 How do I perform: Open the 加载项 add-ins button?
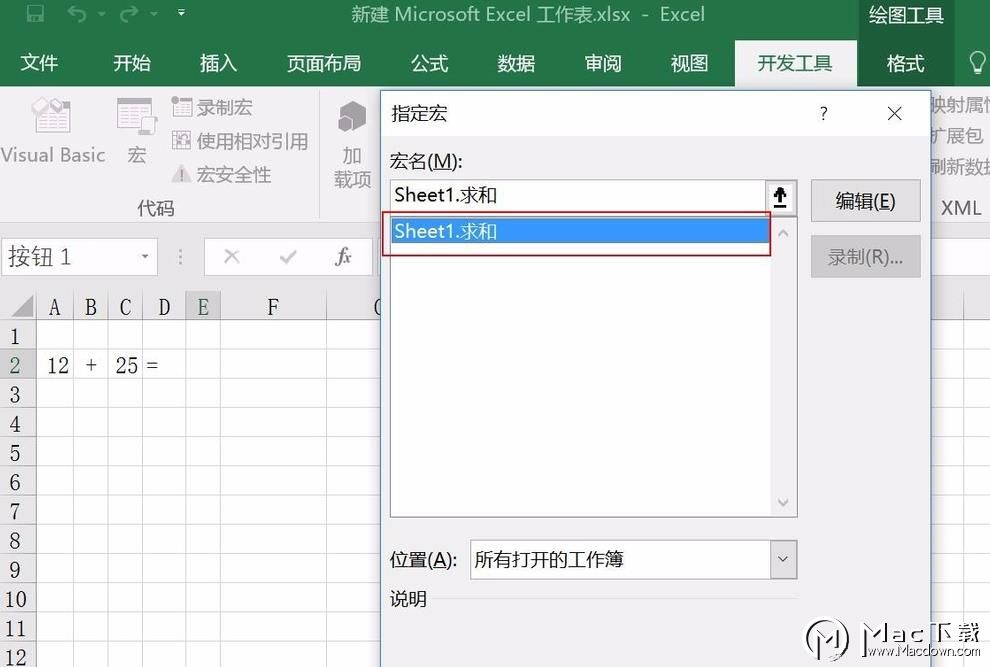(x=352, y=144)
